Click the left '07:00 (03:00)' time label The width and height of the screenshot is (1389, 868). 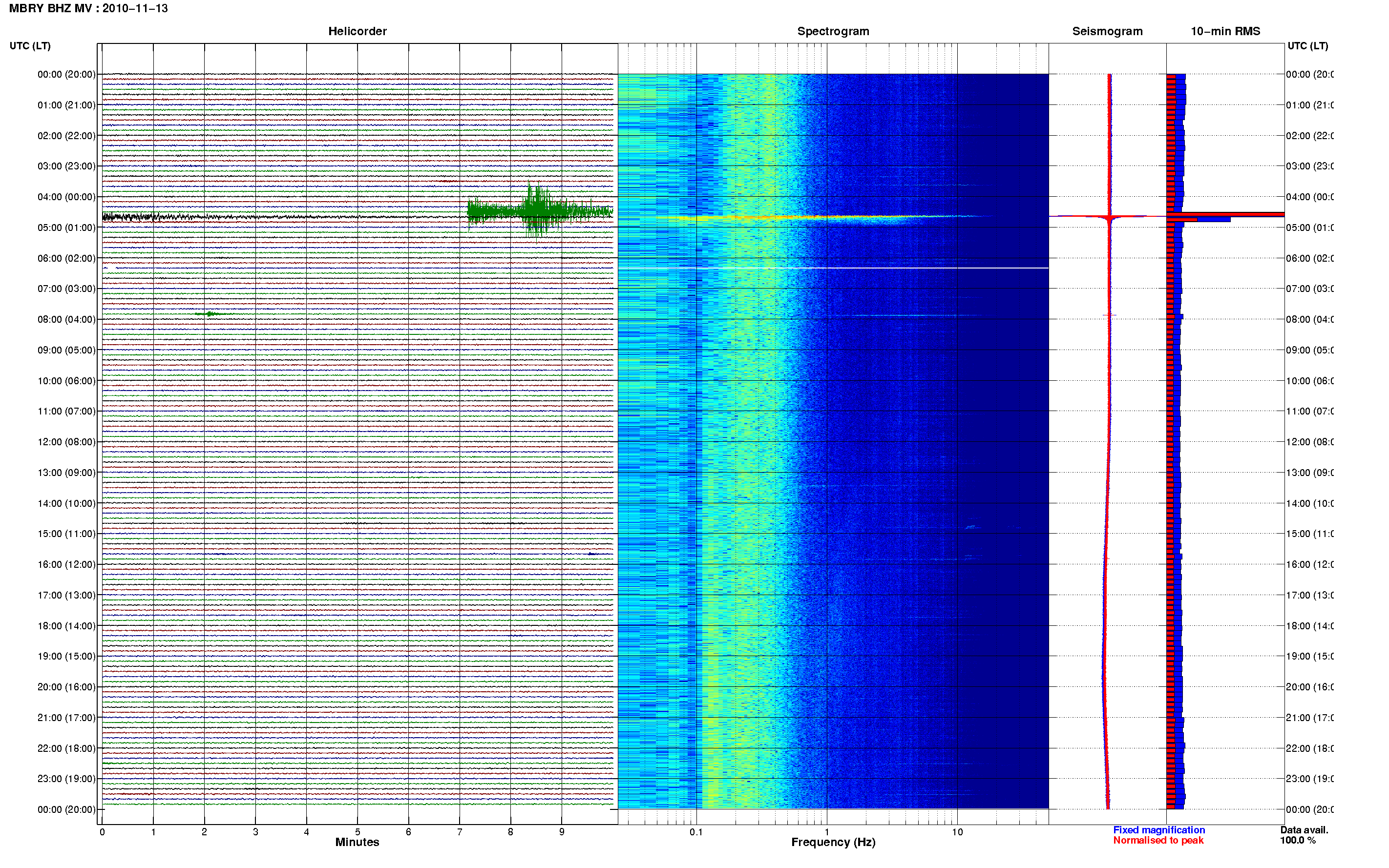[x=66, y=289]
